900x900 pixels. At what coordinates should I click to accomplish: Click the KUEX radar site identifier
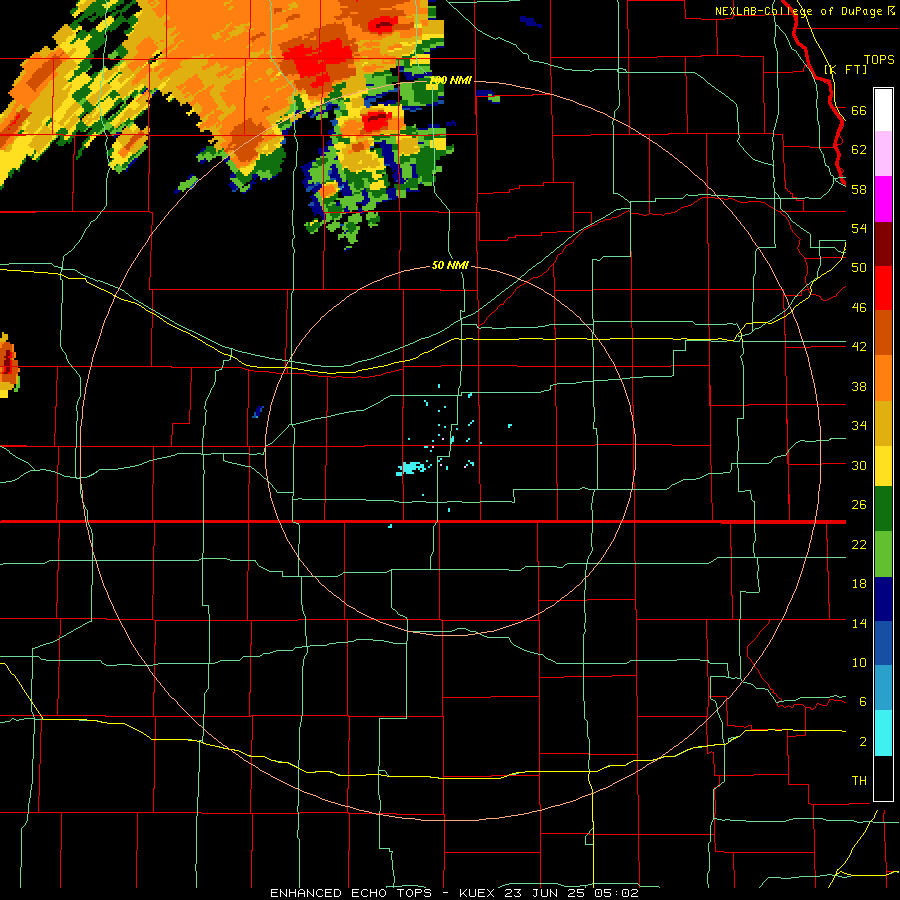point(478,893)
